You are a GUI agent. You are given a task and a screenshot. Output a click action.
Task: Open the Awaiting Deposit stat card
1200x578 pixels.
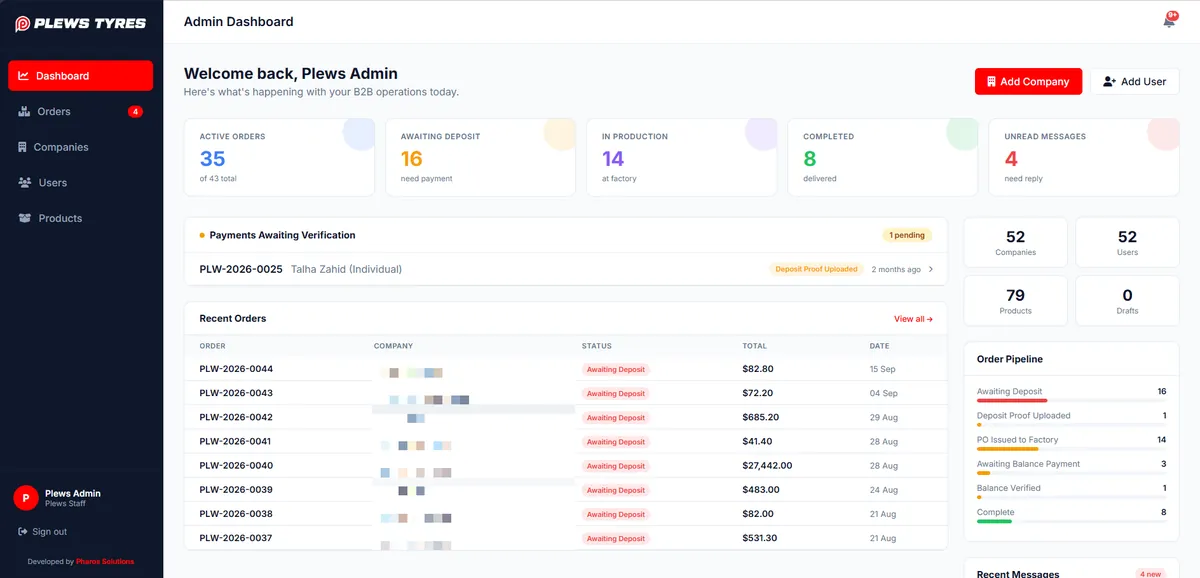(480, 157)
